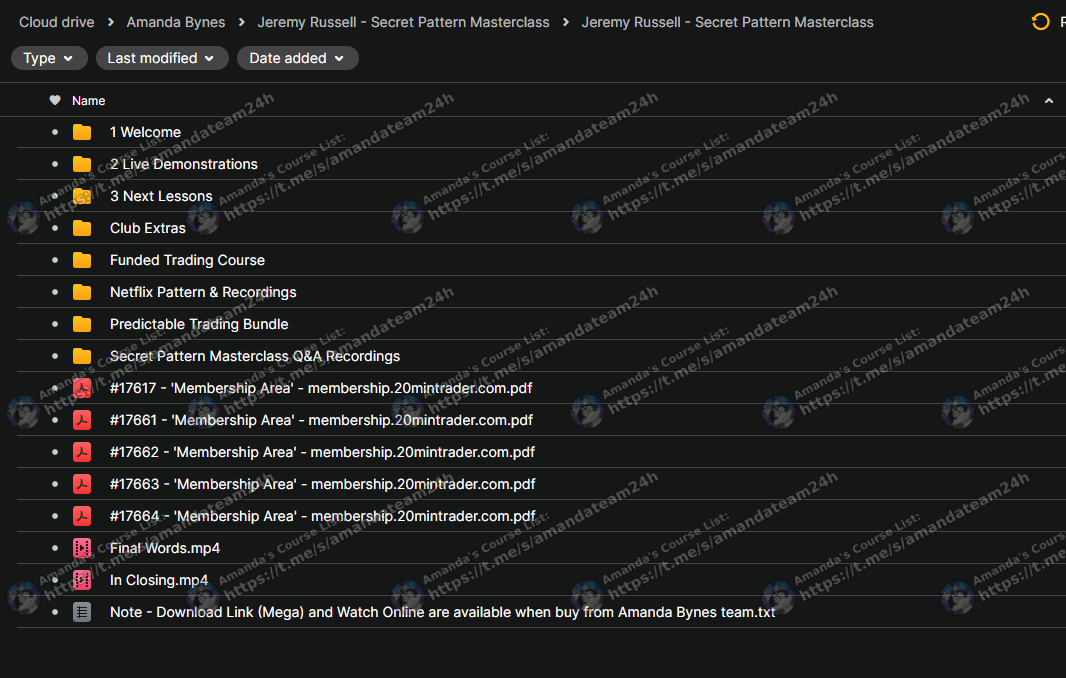
Task: Click the #17661 Membership Area PDF icon
Action: (82, 420)
